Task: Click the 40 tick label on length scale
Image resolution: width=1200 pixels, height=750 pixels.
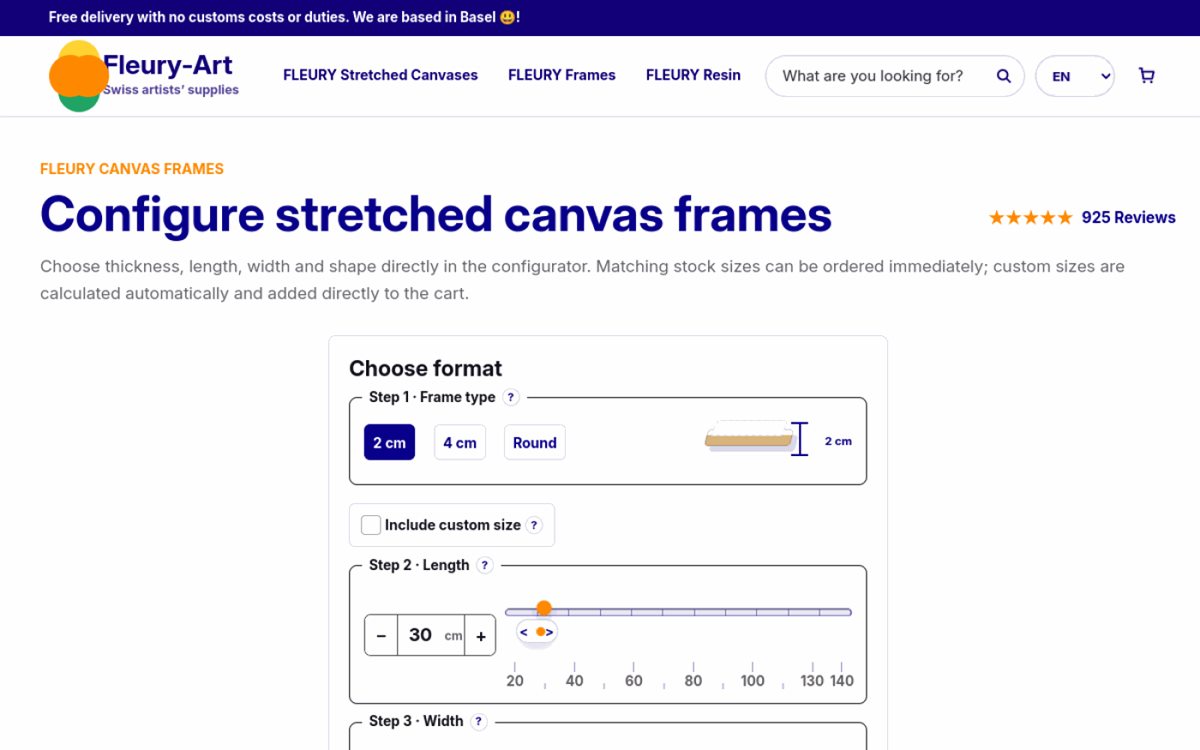Action: (574, 681)
